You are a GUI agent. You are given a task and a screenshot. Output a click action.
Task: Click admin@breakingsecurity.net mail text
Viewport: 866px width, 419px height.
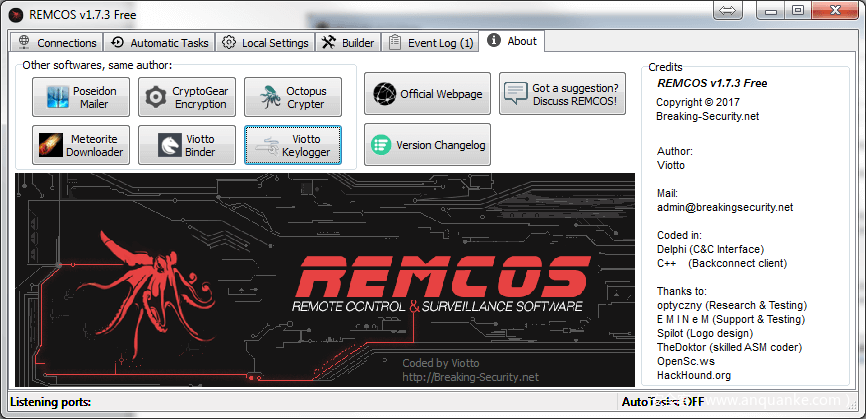click(725, 208)
